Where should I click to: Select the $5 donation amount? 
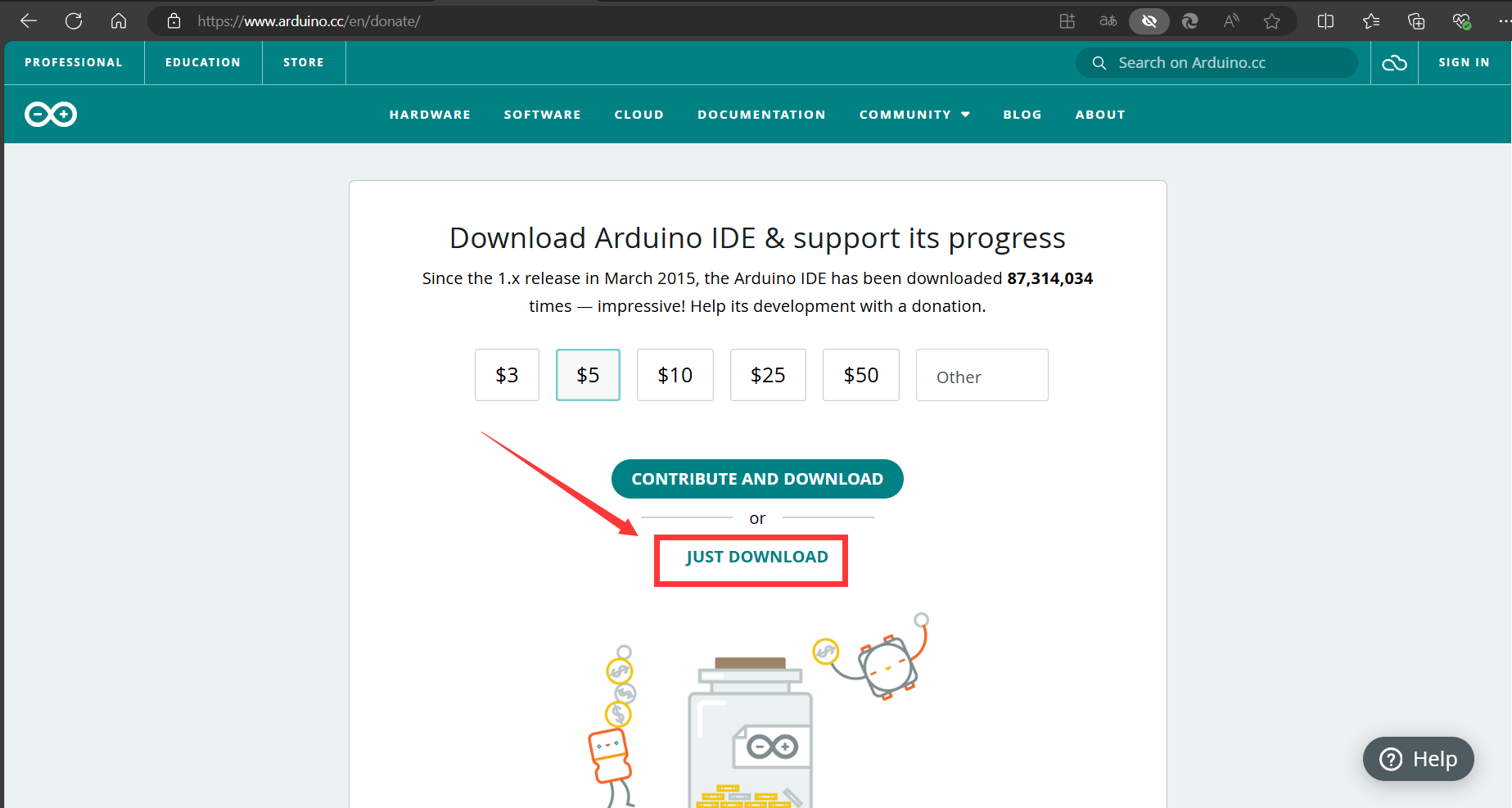[588, 375]
